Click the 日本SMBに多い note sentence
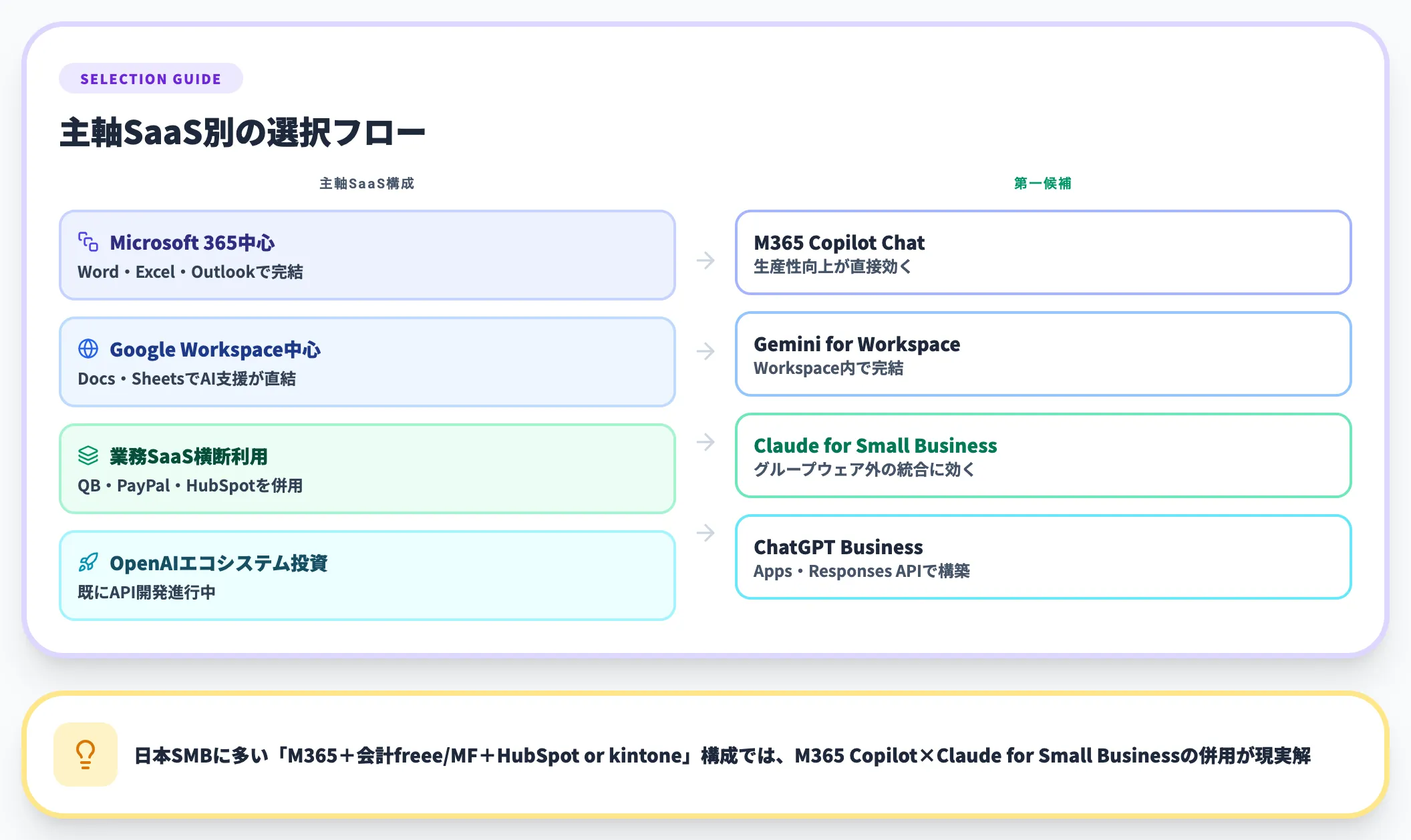 click(722, 755)
